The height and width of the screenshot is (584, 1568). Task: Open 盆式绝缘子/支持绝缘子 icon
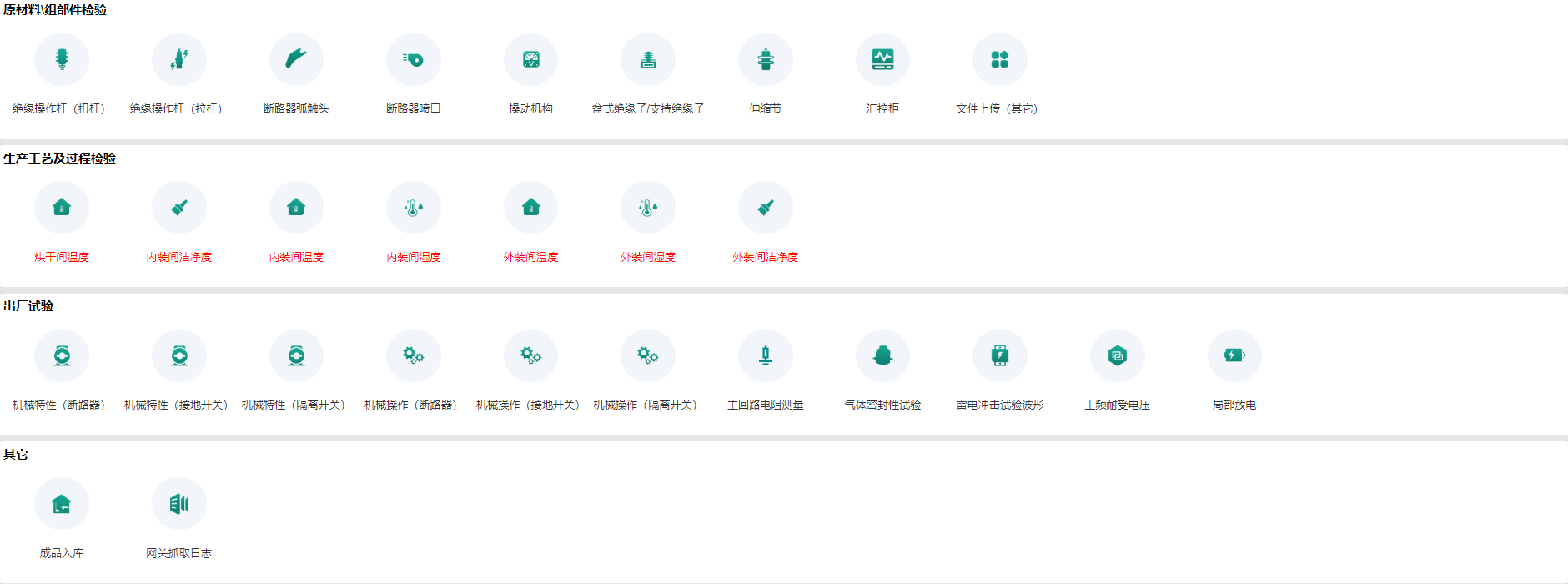[x=648, y=60]
